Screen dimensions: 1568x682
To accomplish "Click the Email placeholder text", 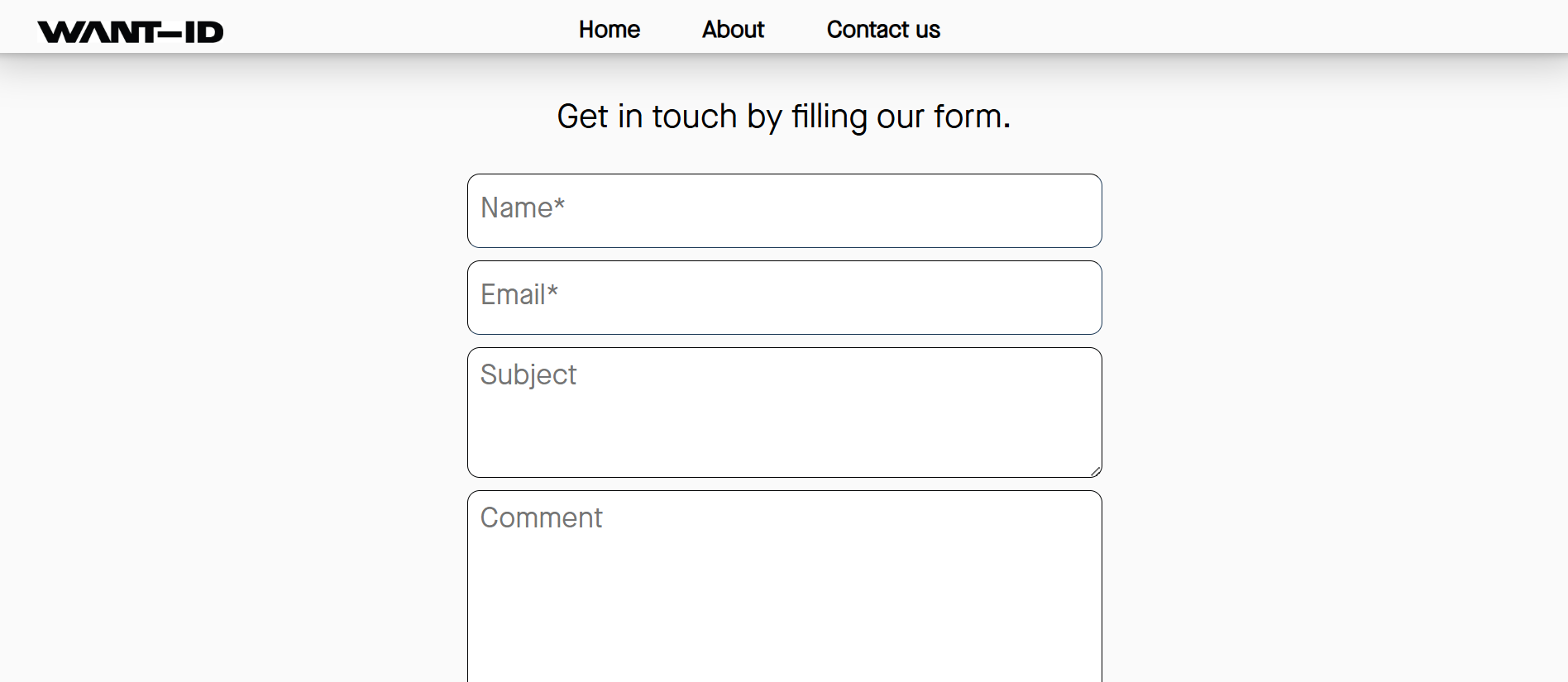I will pyautogui.click(x=519, y=294).
